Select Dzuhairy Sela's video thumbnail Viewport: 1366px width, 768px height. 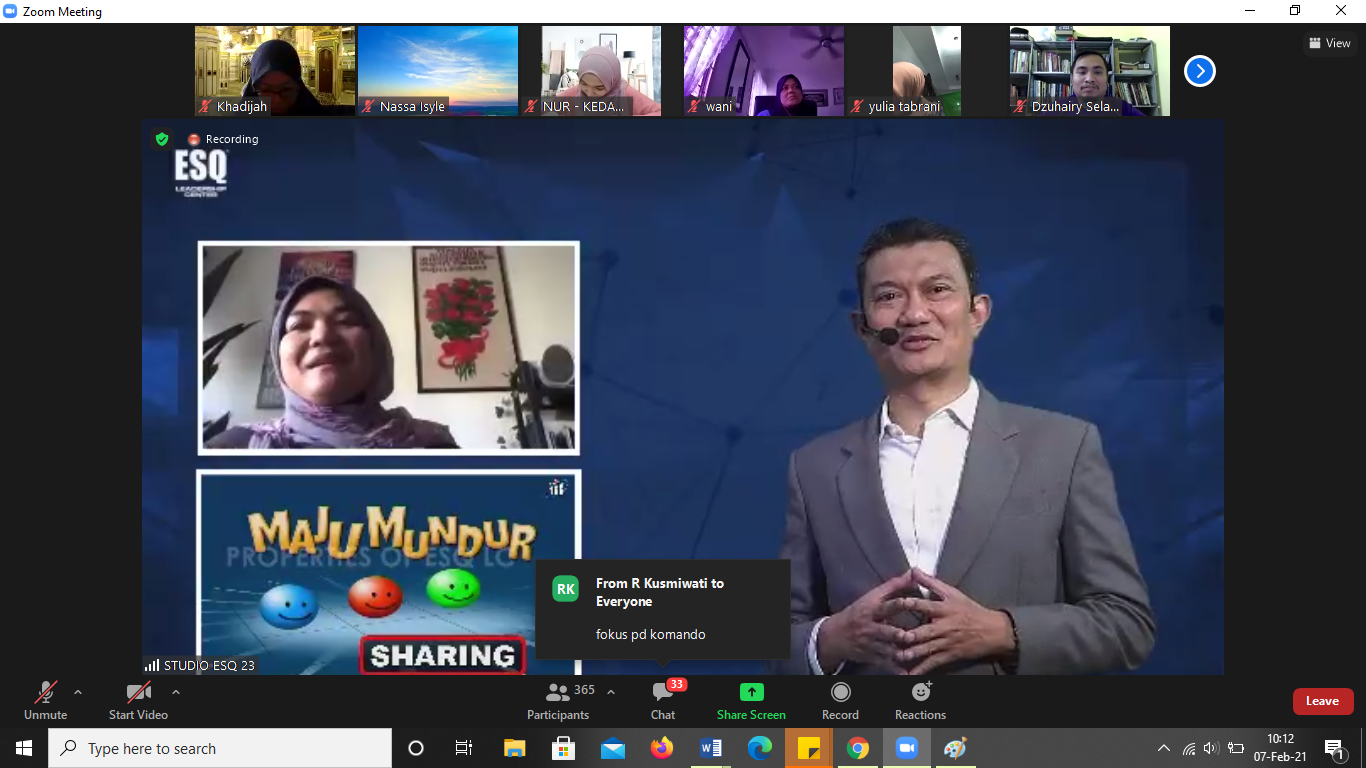point(1089,70)
